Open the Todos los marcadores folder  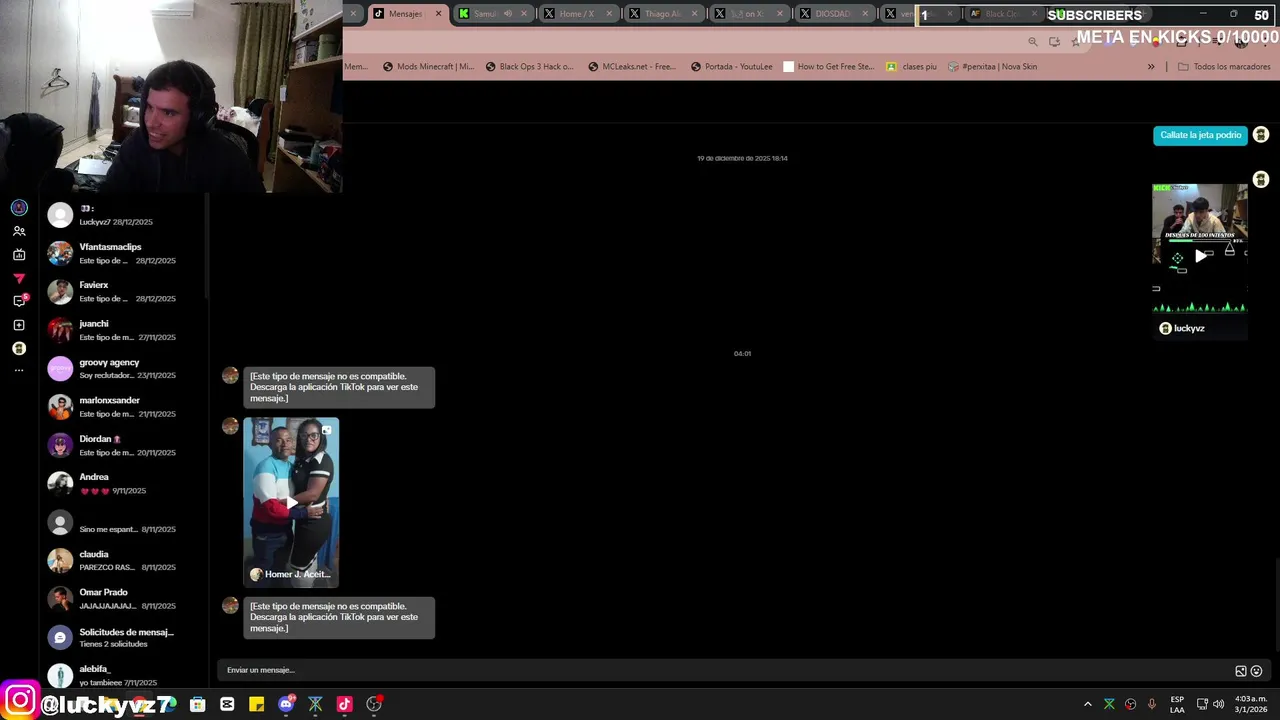pos(1224,67)
